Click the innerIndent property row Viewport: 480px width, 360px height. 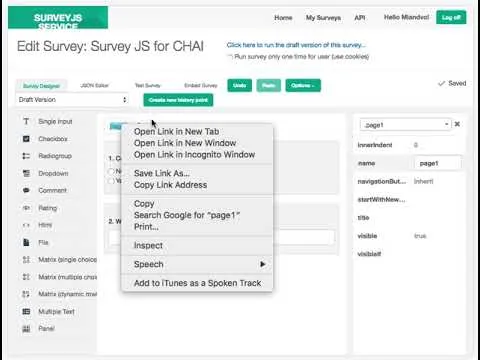410,145
